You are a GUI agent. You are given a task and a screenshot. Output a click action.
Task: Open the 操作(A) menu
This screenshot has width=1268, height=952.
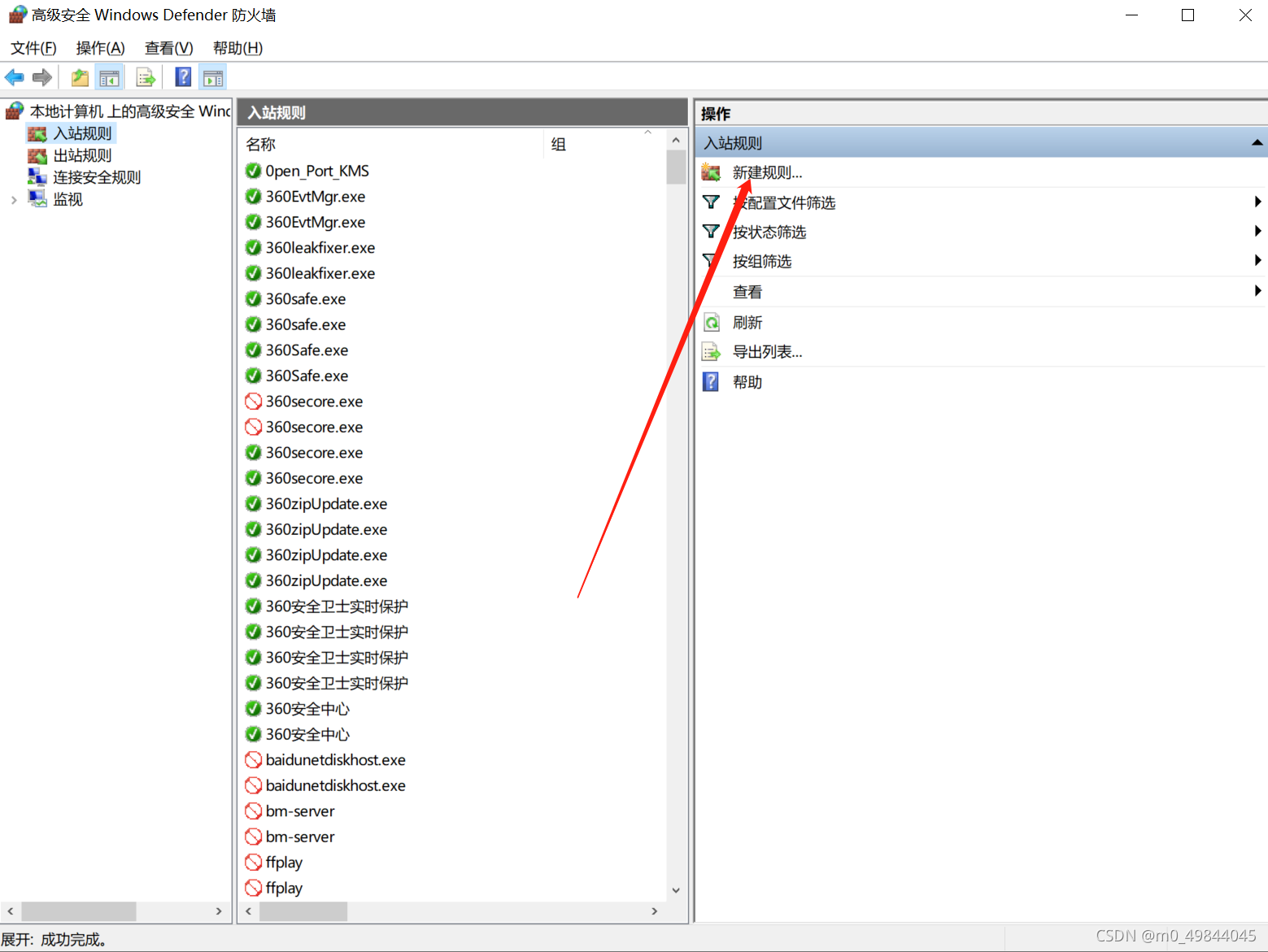(x=100, y=48)
